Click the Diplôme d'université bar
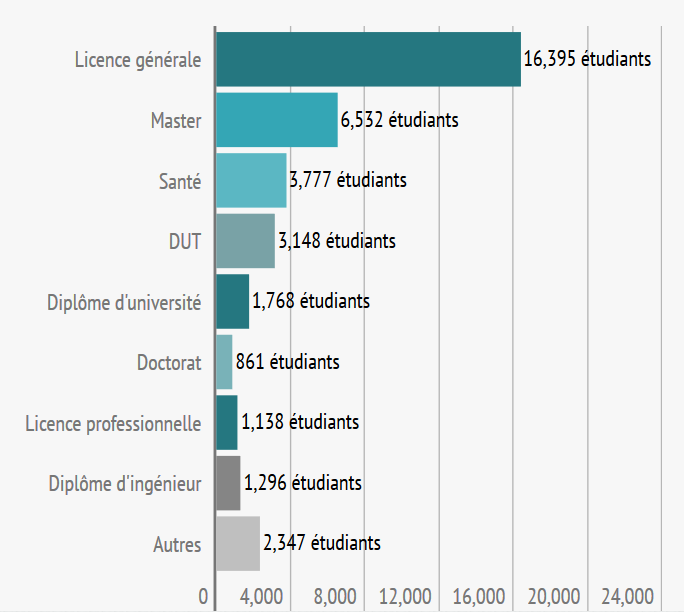 [232, 301]
